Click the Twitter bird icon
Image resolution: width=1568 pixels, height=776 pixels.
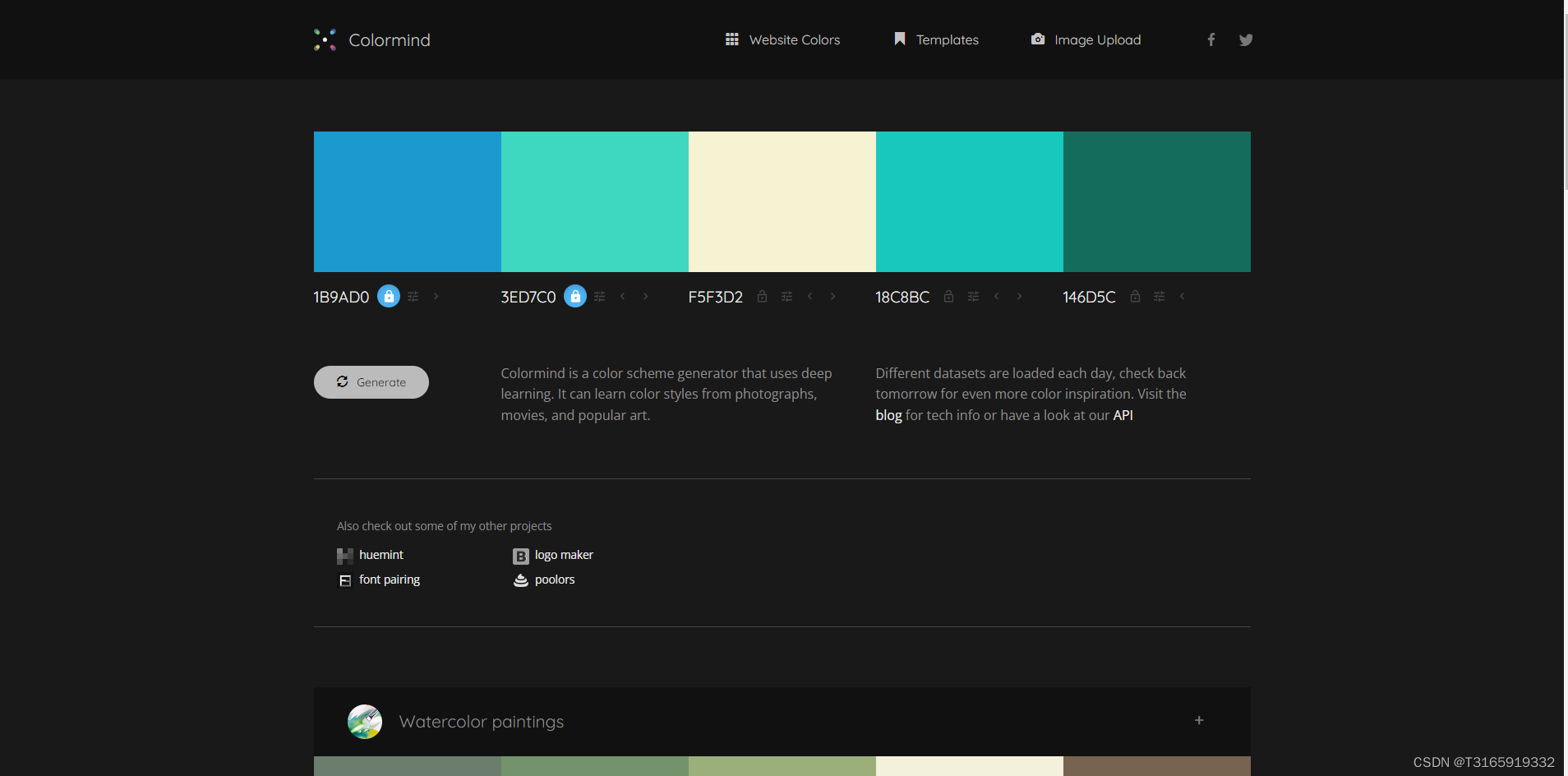(x=1246, y=39)
